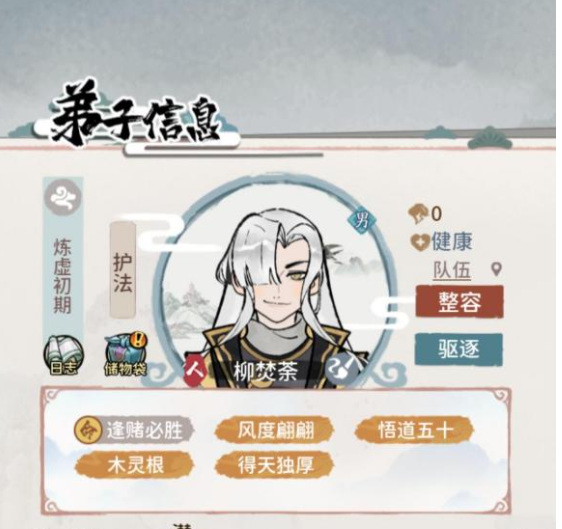Select the 护法 role tag
Viewport: 562px width, 529px height.
tap(122, 269)
